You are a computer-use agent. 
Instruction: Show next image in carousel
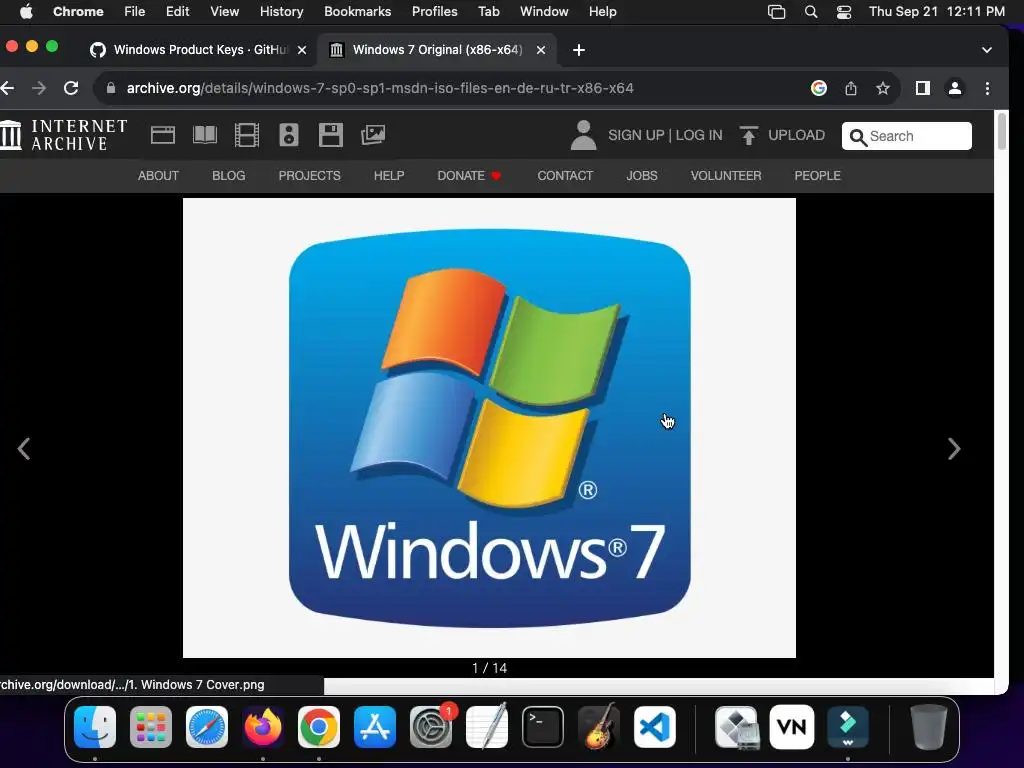tap(954, 449)
